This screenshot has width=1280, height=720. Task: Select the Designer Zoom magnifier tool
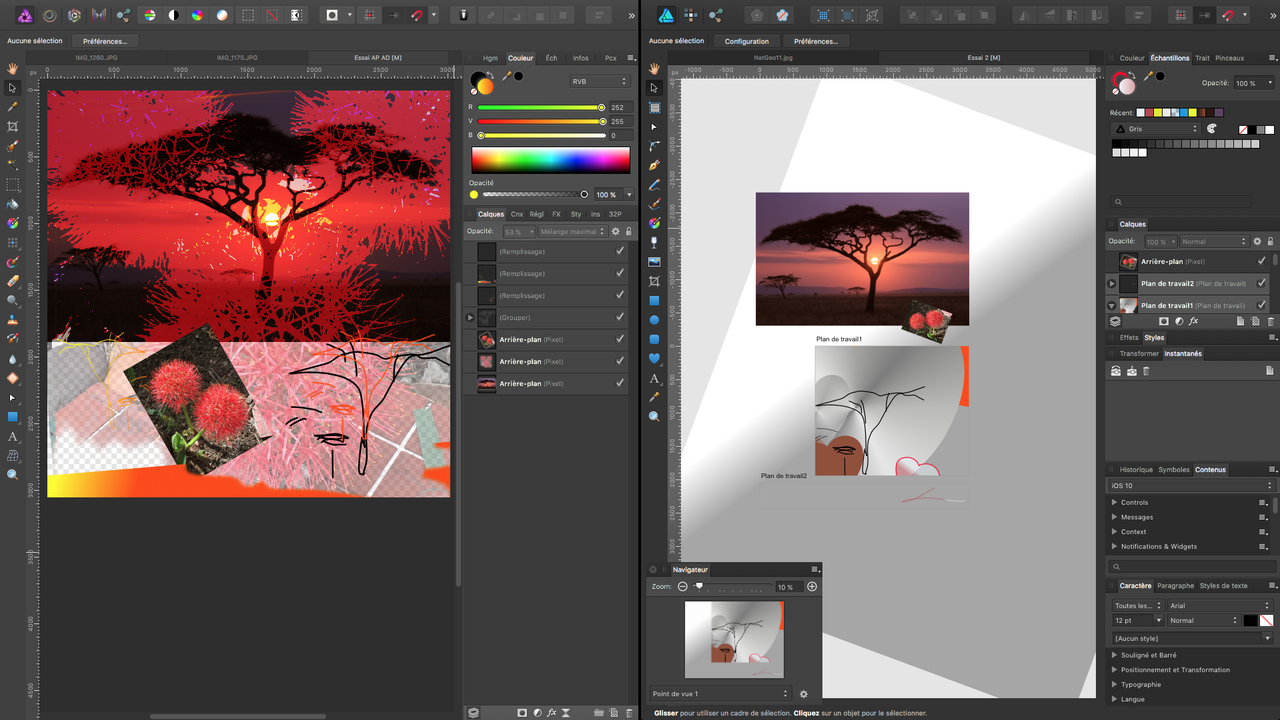655,416
